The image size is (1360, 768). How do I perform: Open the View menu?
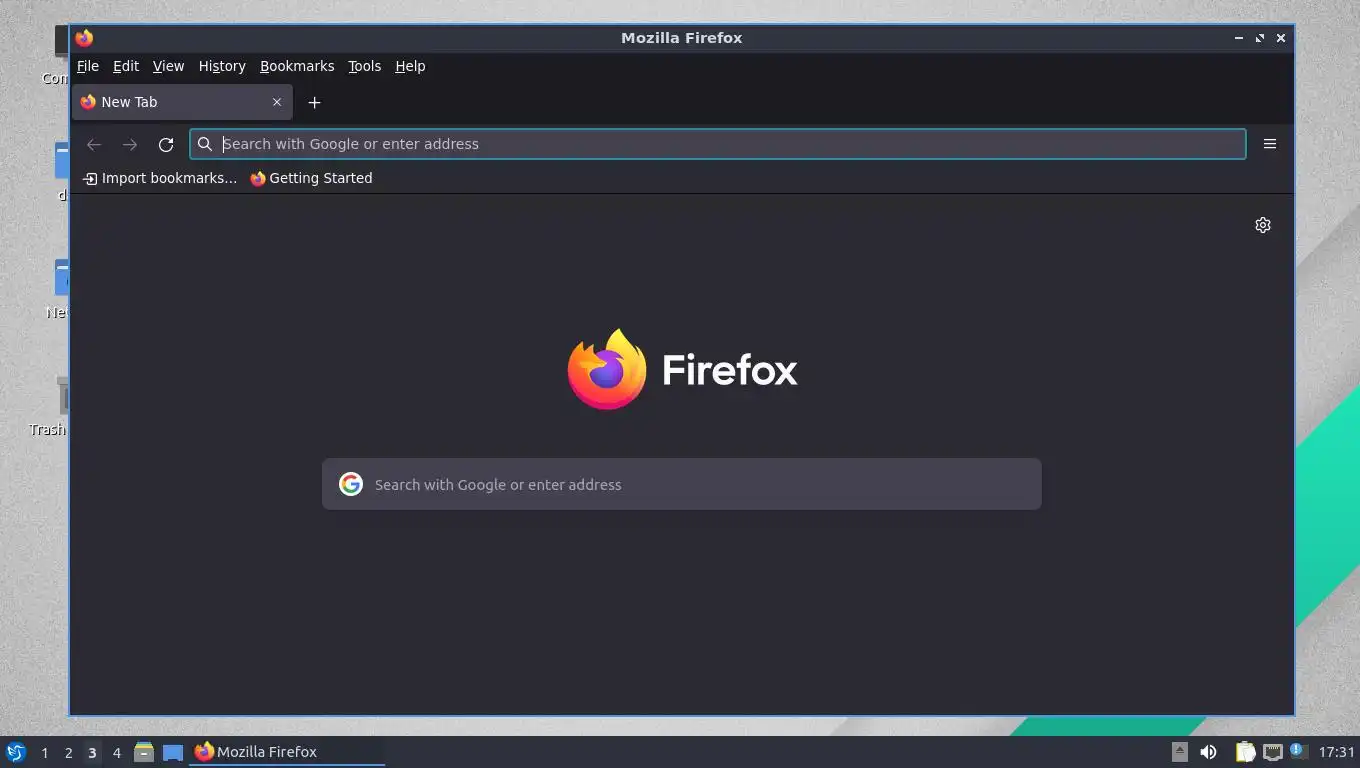[168, 66]
